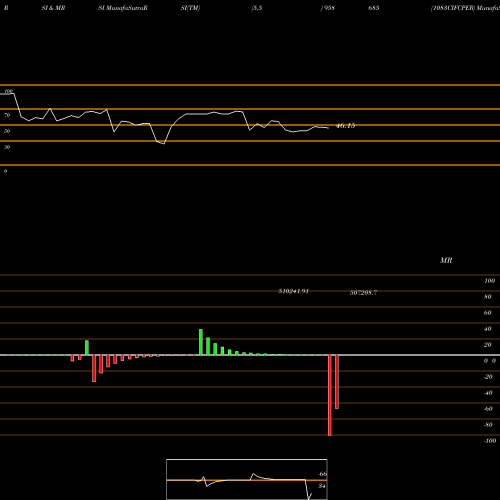The height and width of the screenshot is (500, 500).
Task: Click the '(1088CIFCPER) Munafa' title text
Action: (x=465, y=8)
